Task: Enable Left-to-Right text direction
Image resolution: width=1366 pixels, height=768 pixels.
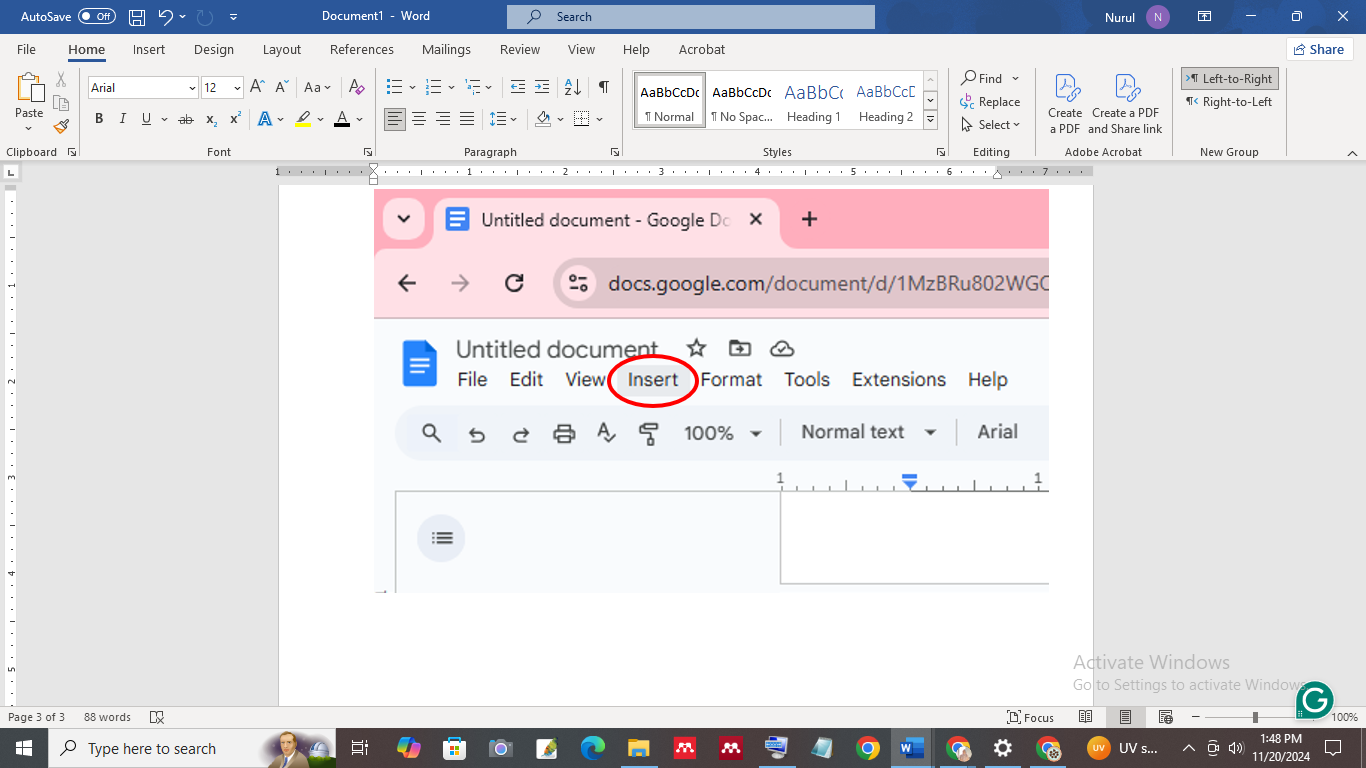Action: coord(1229,79)
